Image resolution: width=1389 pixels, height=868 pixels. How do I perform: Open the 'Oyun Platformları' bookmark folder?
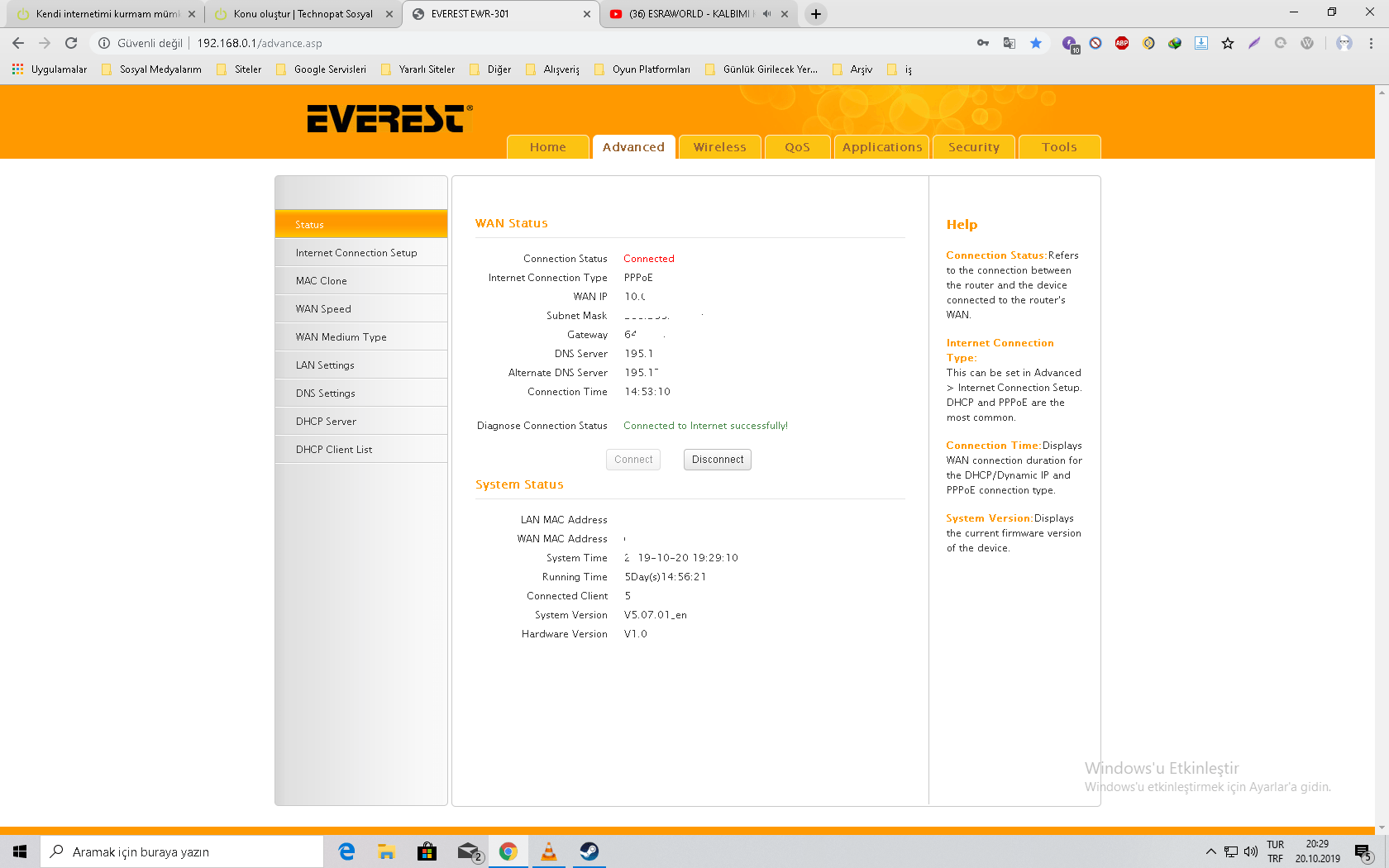point(642,69)
